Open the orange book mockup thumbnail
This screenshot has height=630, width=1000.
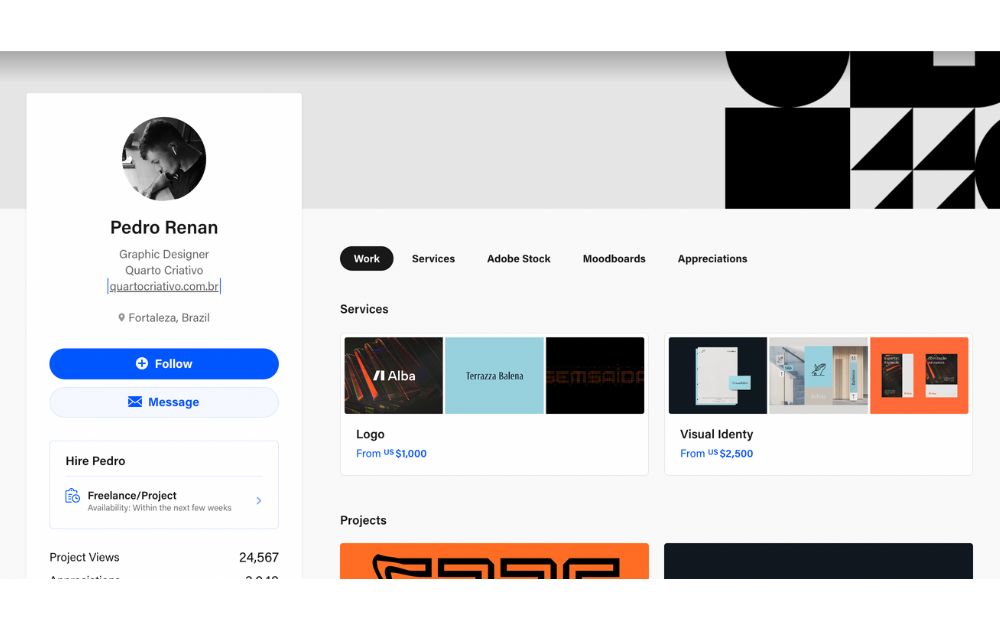(x=919, y=376)
